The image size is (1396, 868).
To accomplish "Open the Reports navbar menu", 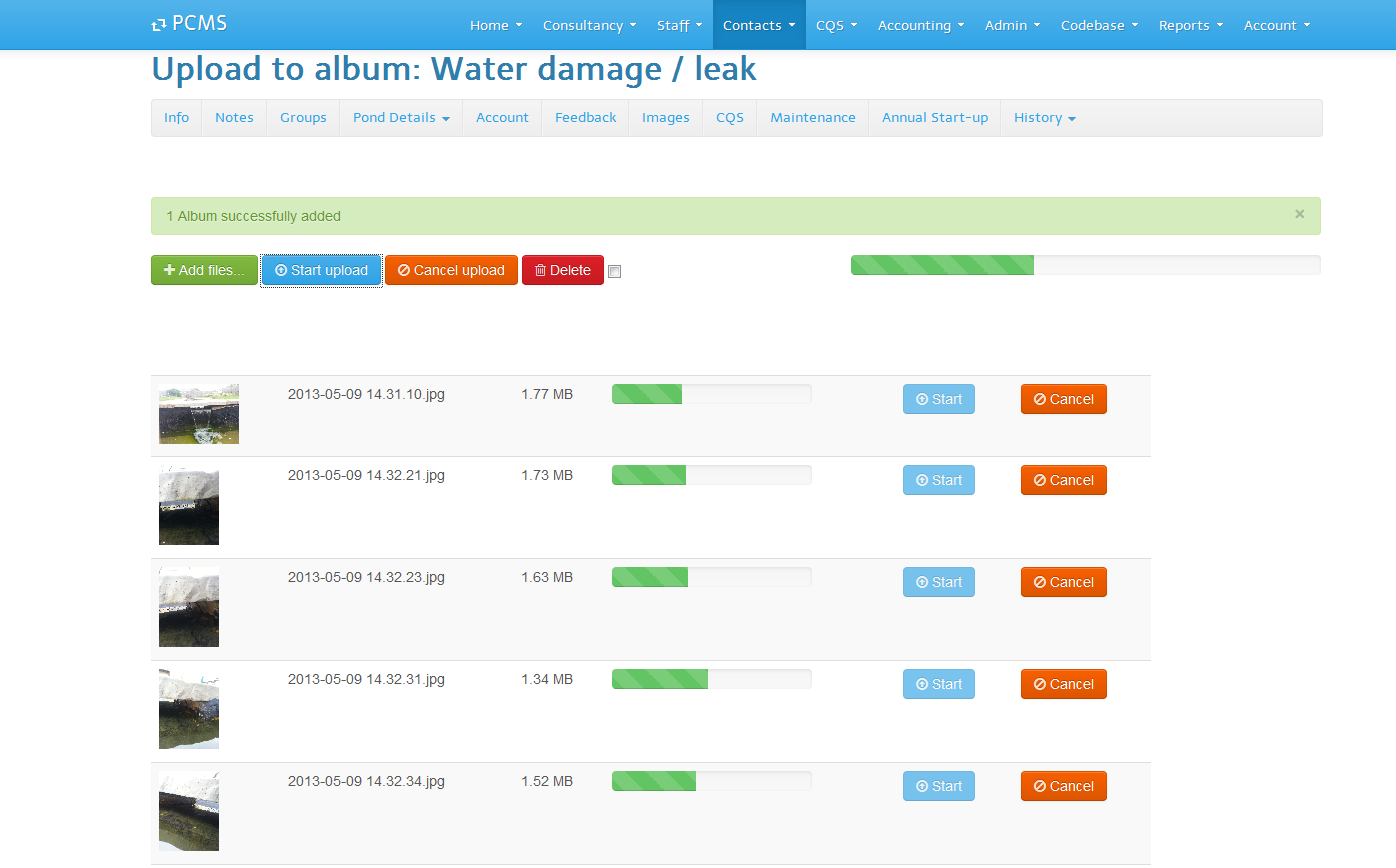I will coord(1190,25).
